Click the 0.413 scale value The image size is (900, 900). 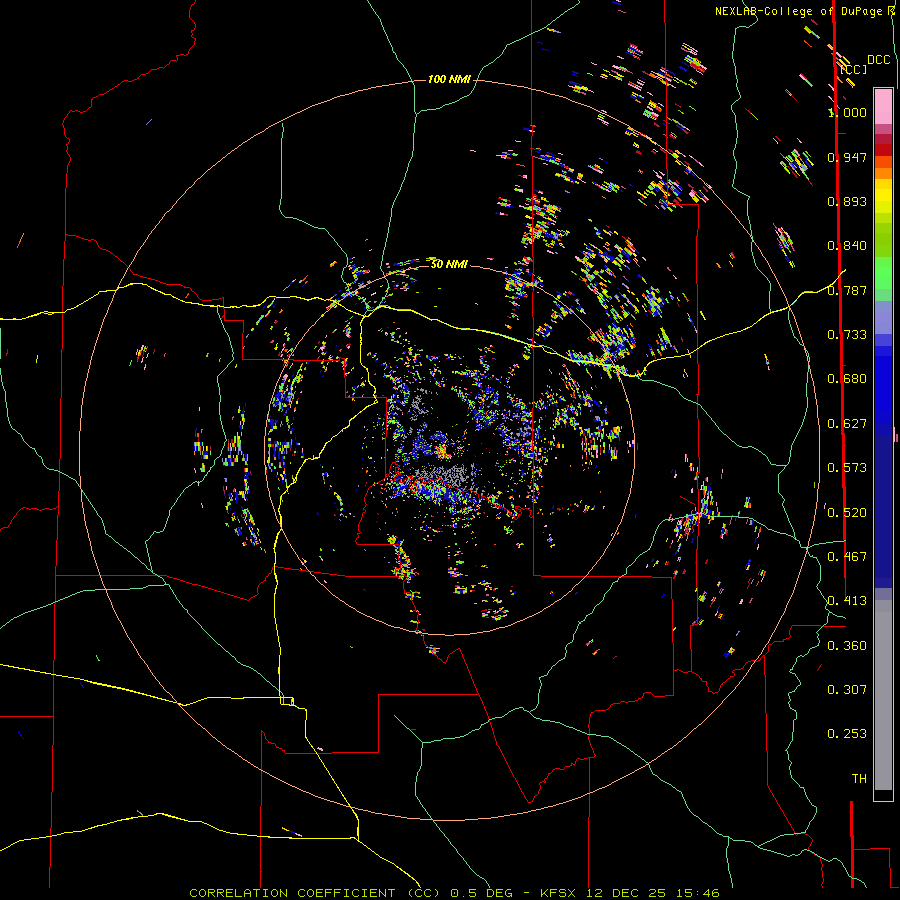847,601
